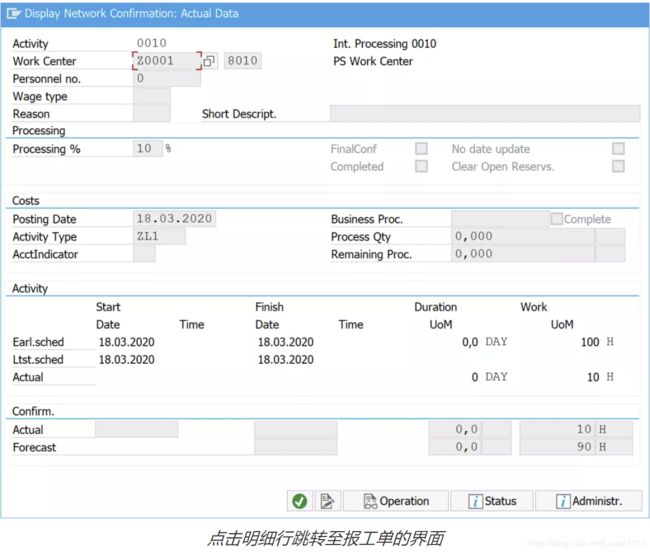Open the Operation details button
The width and height of the screenshot is (650, 553).
(x=396, y=501)
